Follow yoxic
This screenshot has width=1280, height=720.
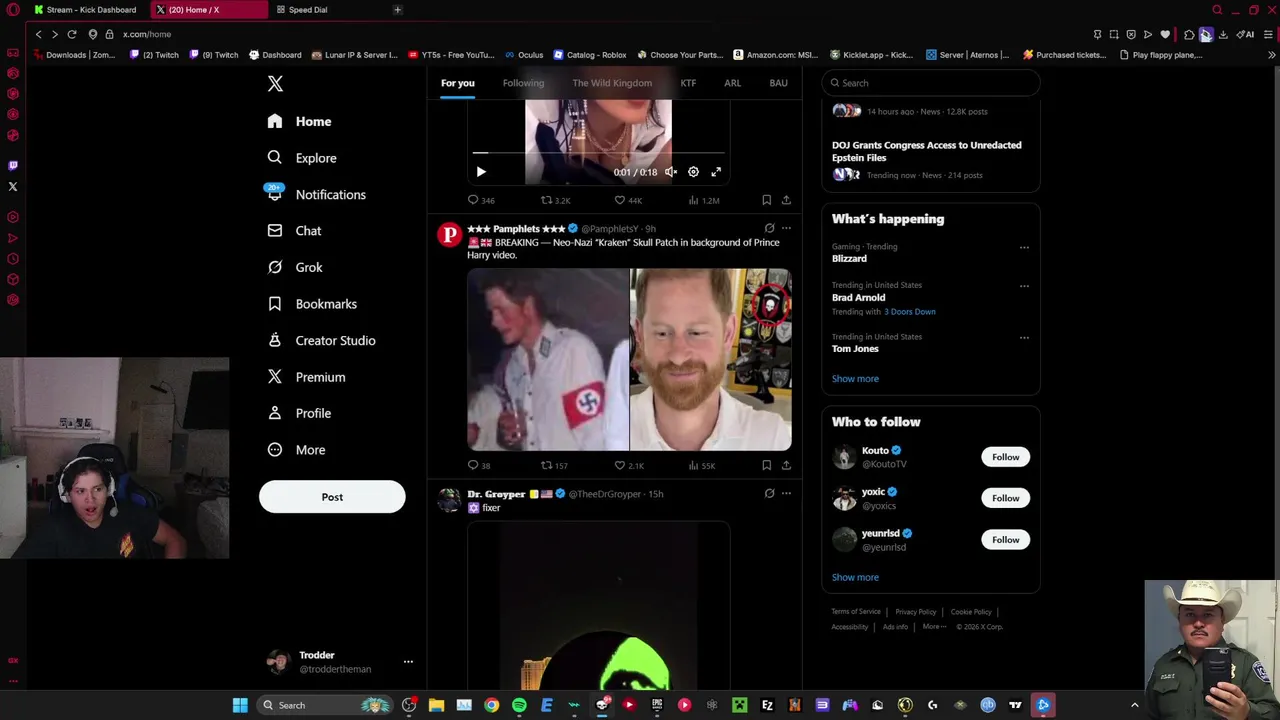1005,498
